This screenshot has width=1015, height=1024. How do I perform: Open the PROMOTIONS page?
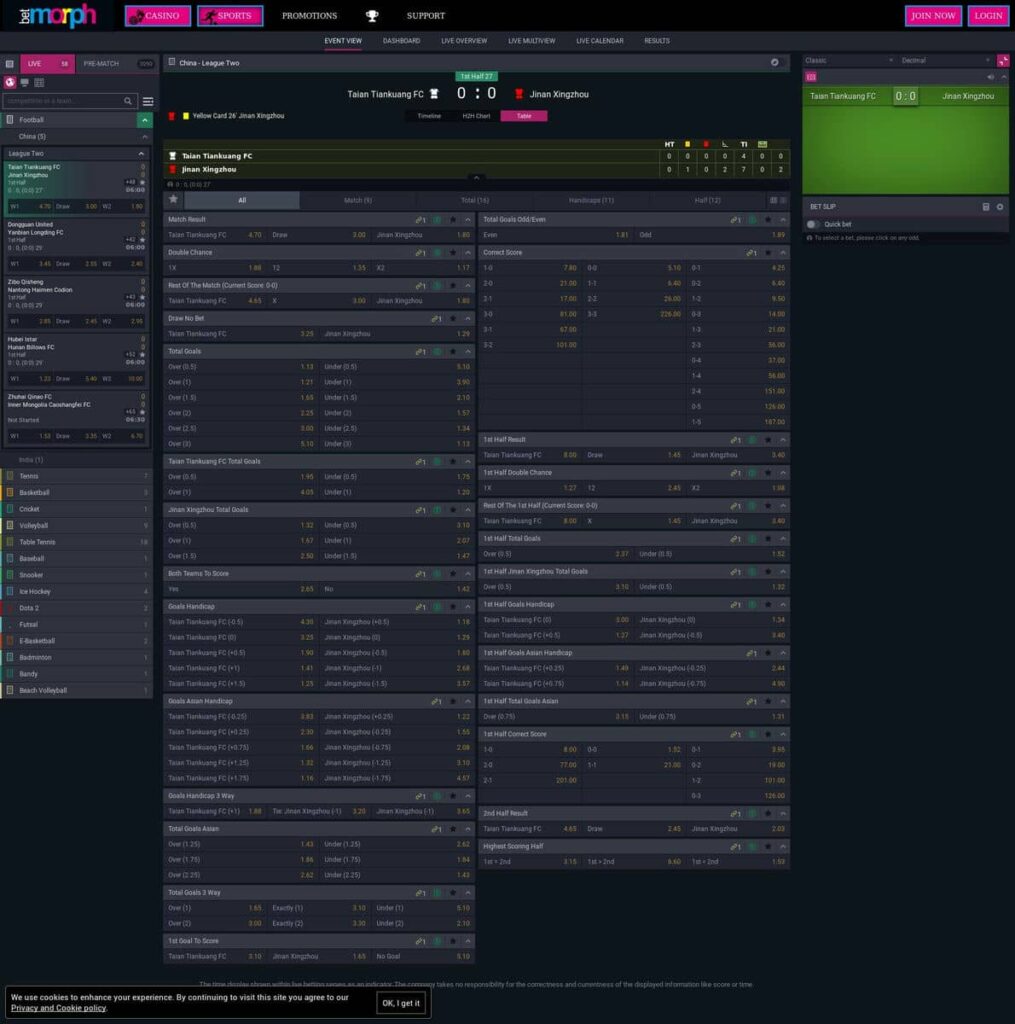click(x=310, y=16)
